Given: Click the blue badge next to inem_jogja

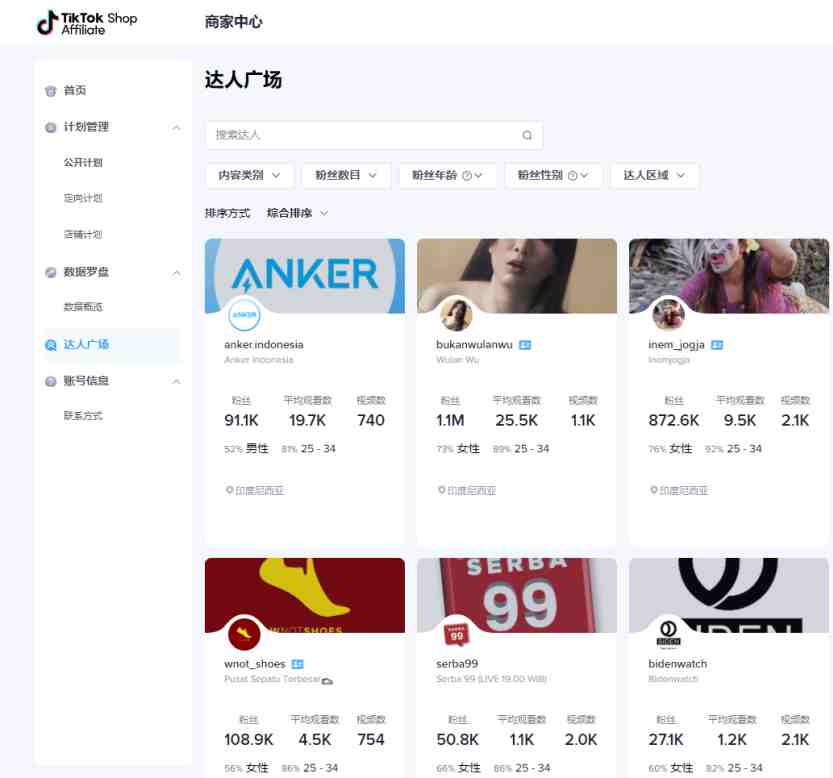Looking at the screenshot, I should [x=717, y=345].
